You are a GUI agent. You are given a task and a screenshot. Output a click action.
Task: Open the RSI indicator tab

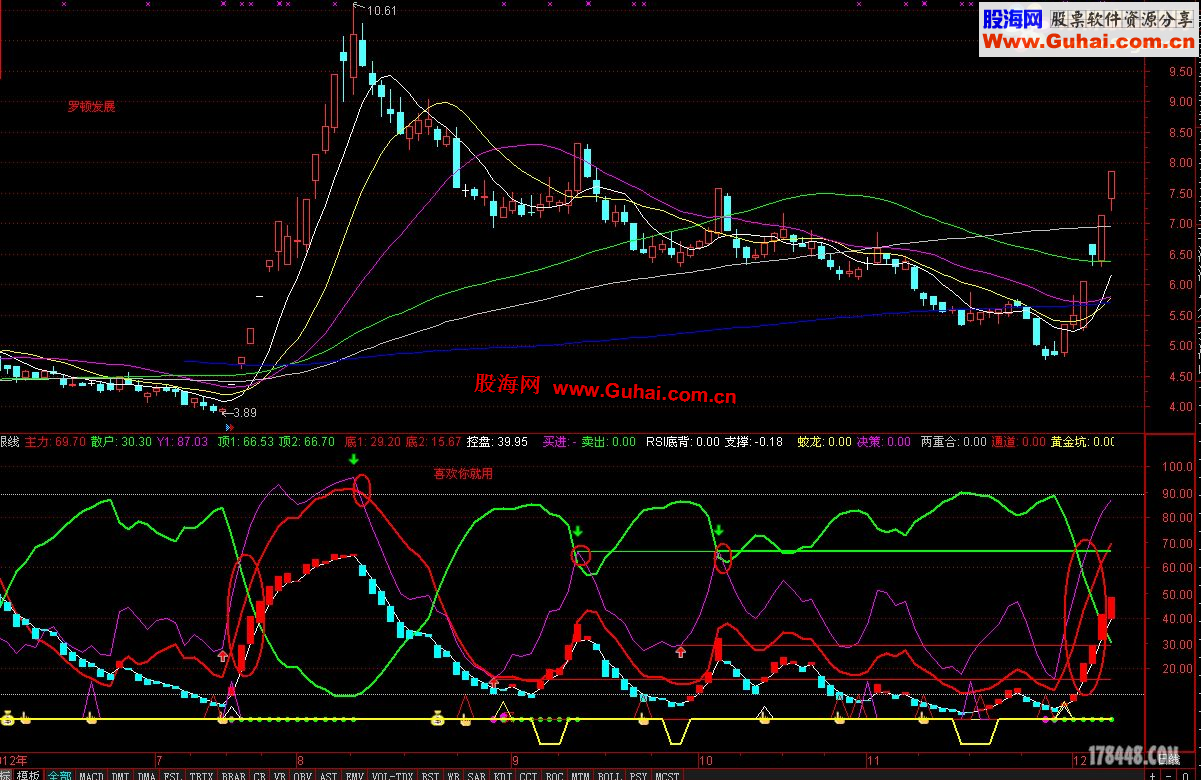click(431, 775)
